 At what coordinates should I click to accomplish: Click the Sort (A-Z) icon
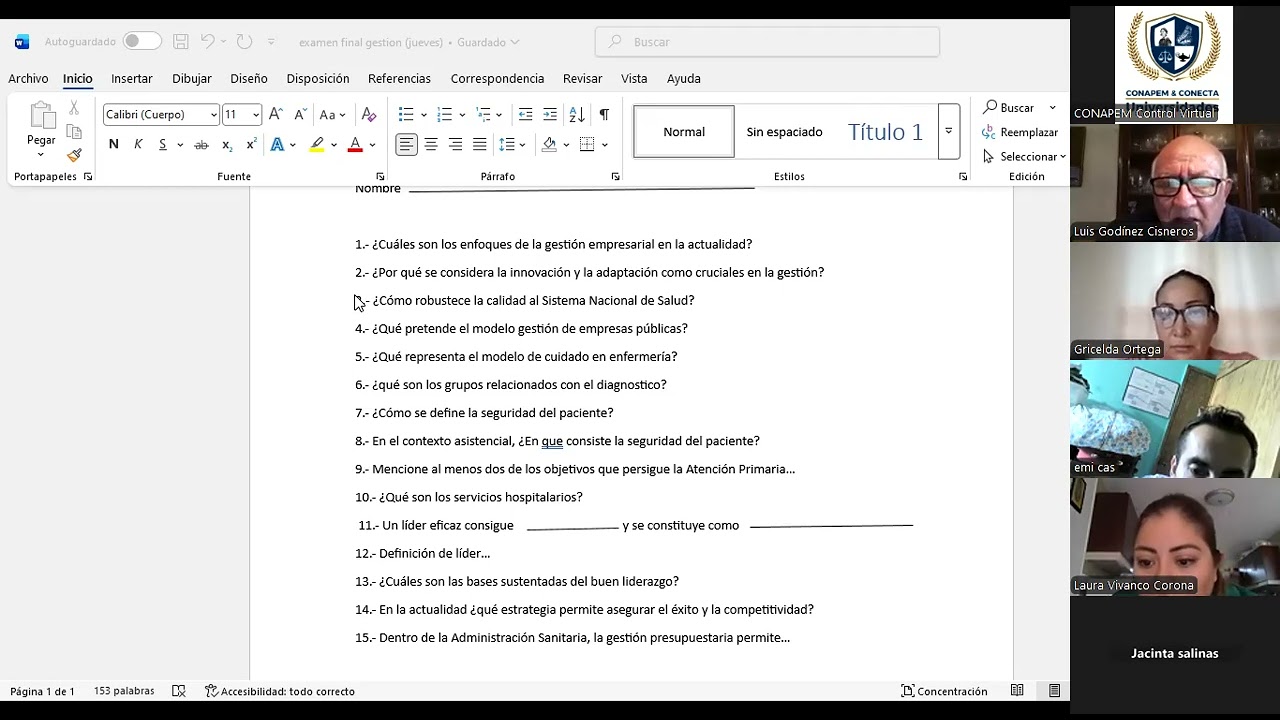coord(577,114)
